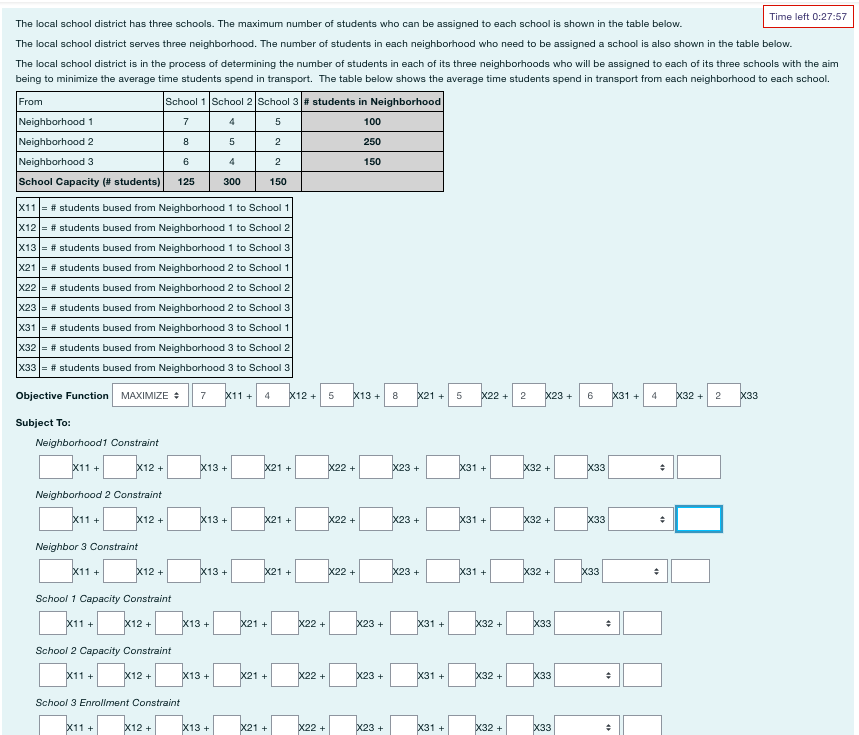
Task: Click the objective function X31 coefficient box
Action: click(595, 395)
